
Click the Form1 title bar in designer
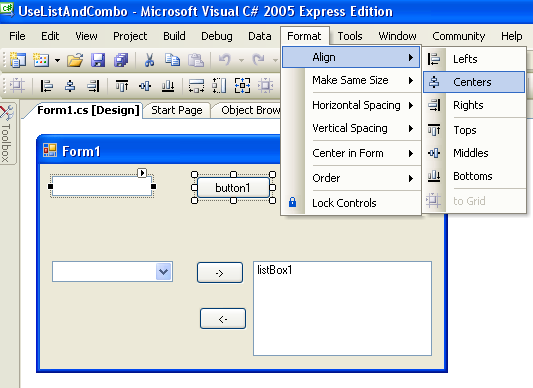point(158,151)
